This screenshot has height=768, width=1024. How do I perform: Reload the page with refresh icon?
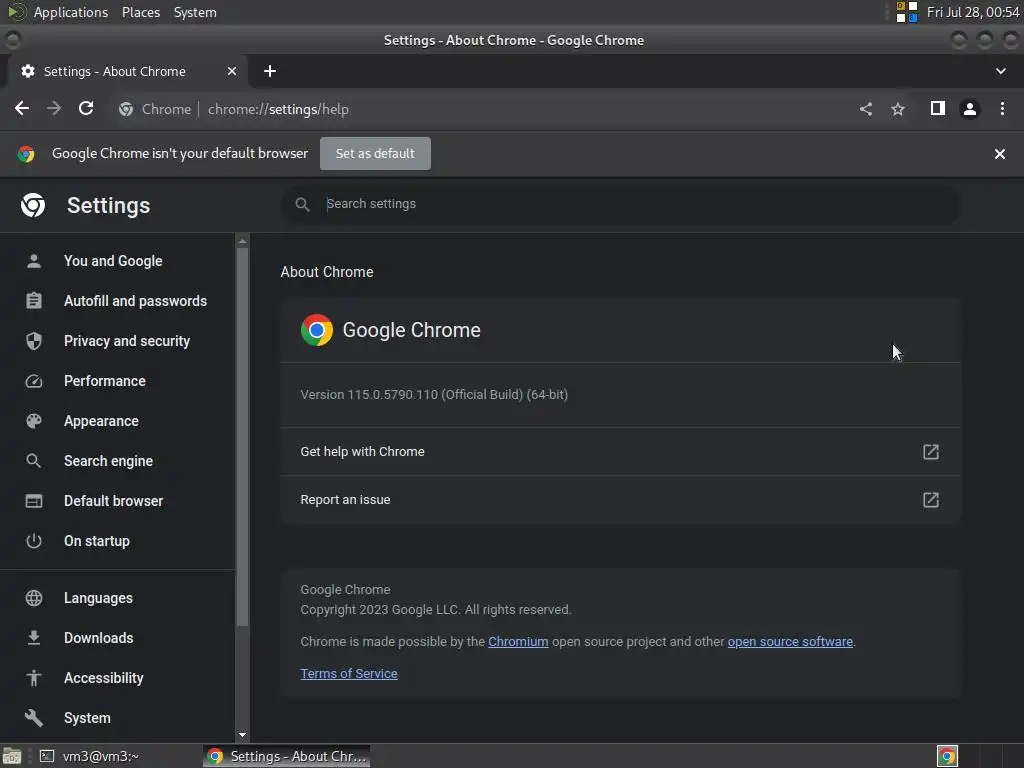(86, 108)
